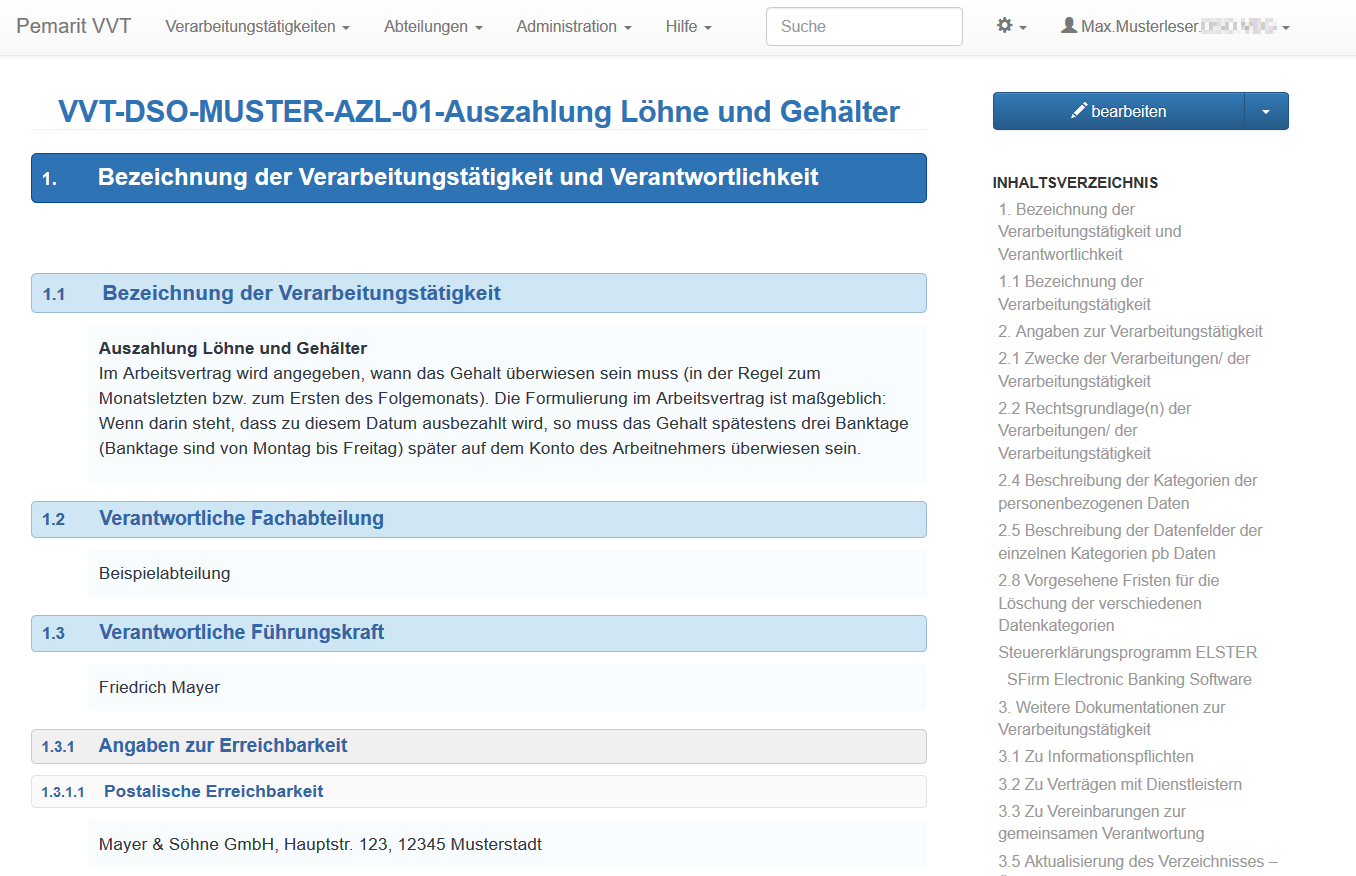Click the Pemarit VVT brand logo
The height and width of the screenshot is (876, 1356).
tap(73, 27)
